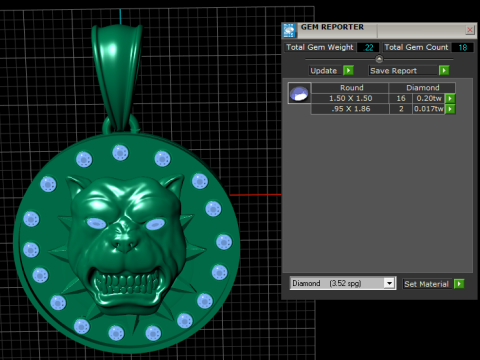This screenshot has height=360, width=480.
Task: Click the Update button
Action: pyautogui.click(x=324, y=71)
